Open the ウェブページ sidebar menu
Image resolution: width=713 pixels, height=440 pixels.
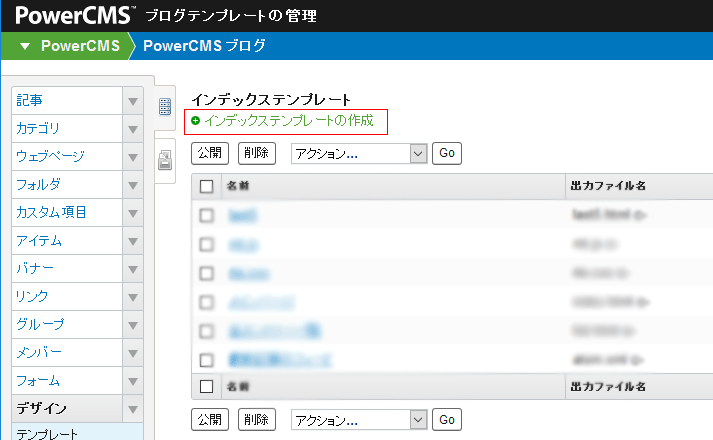(67, 157)
